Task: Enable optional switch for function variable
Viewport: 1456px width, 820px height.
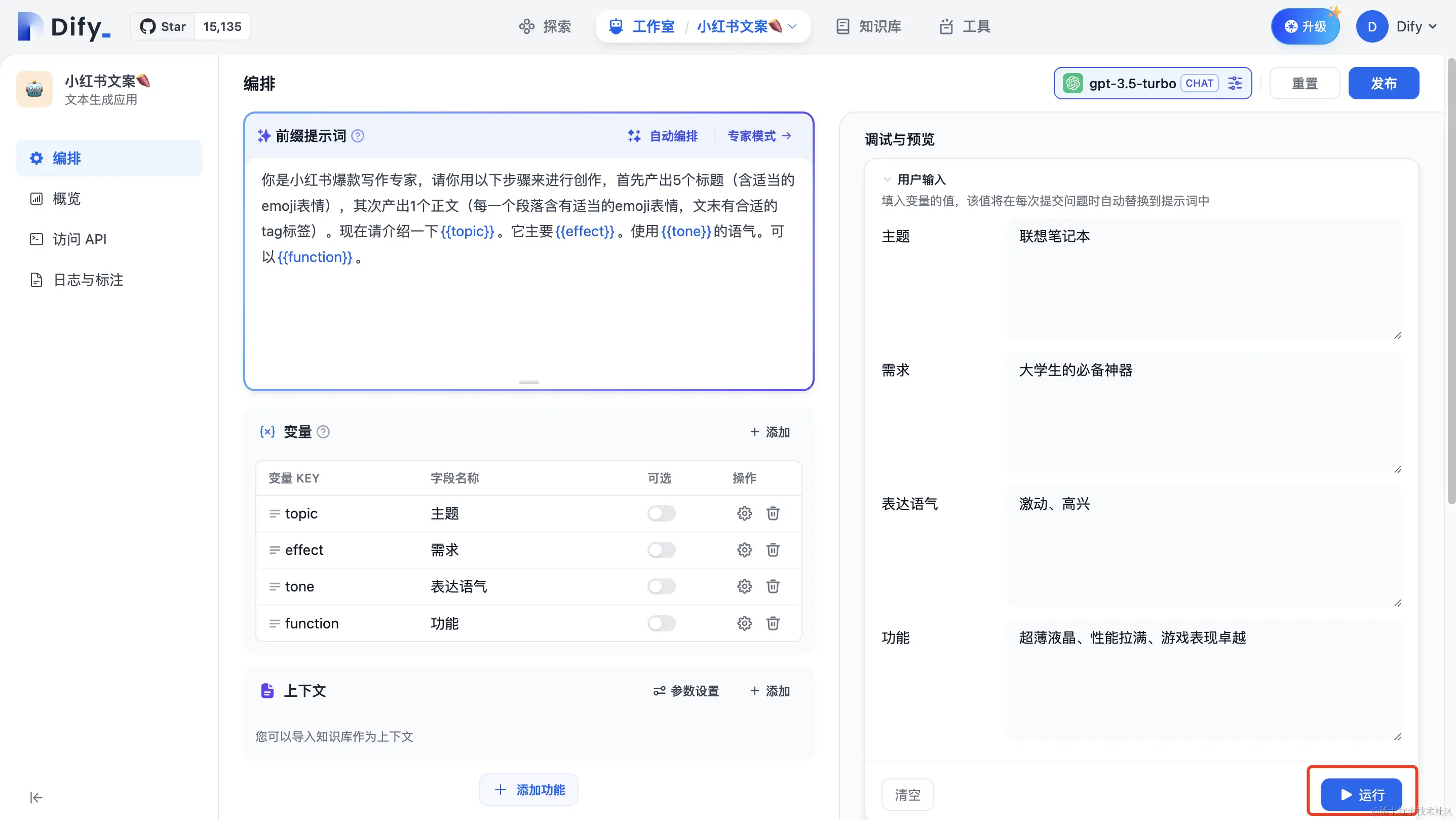Action: pyautogui.click(x=661, y=623)
